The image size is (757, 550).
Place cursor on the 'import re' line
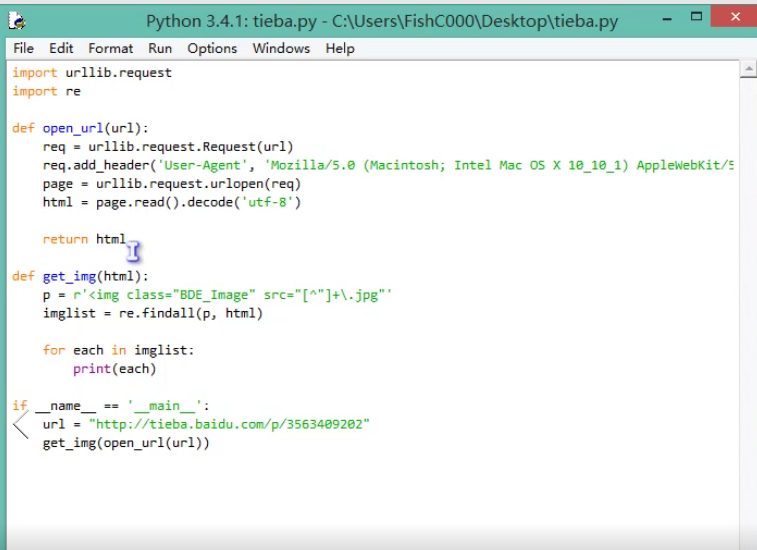[x=46, y=91]
